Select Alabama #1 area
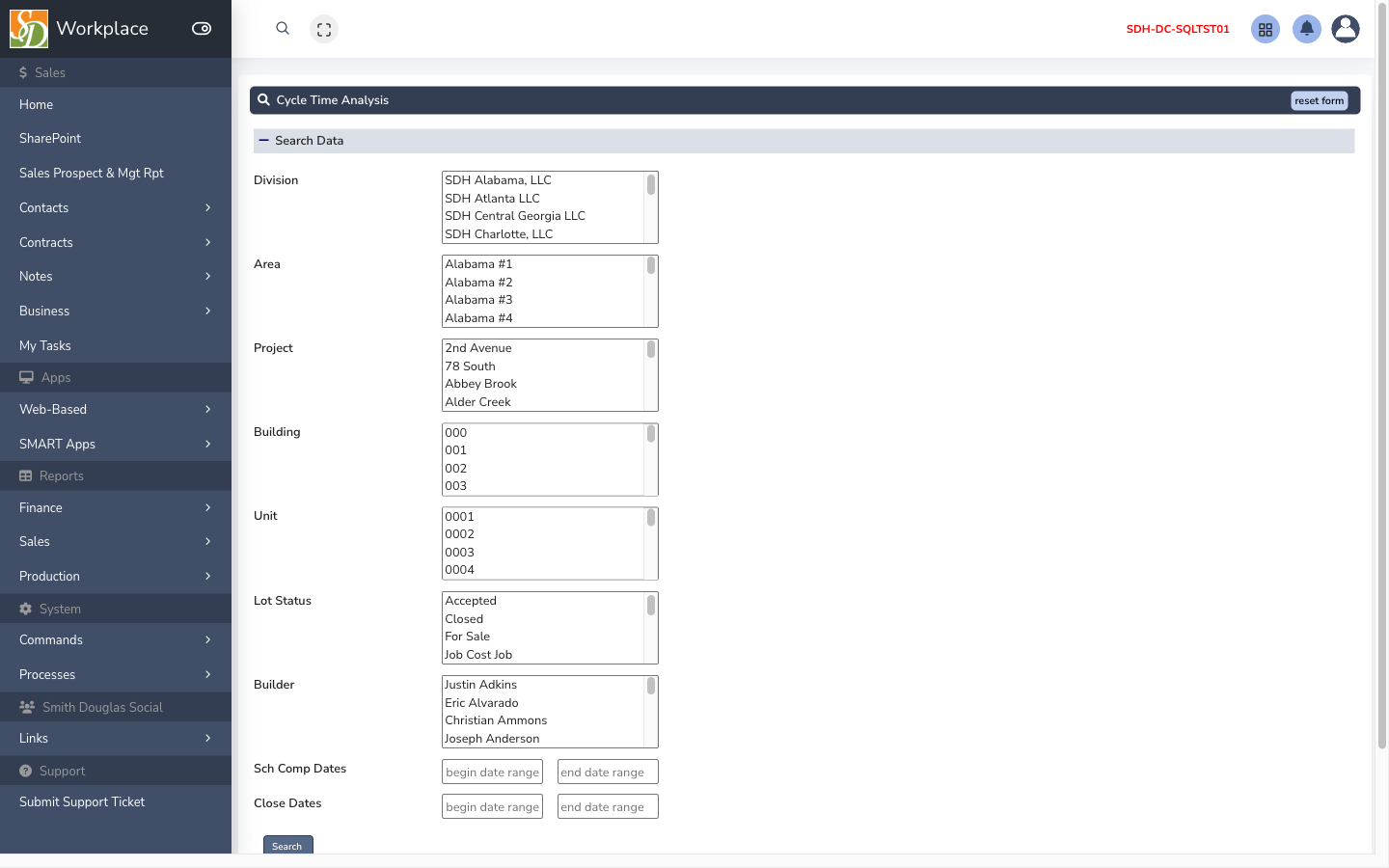This screenshot has height=868, width=1389. point(543,264)
